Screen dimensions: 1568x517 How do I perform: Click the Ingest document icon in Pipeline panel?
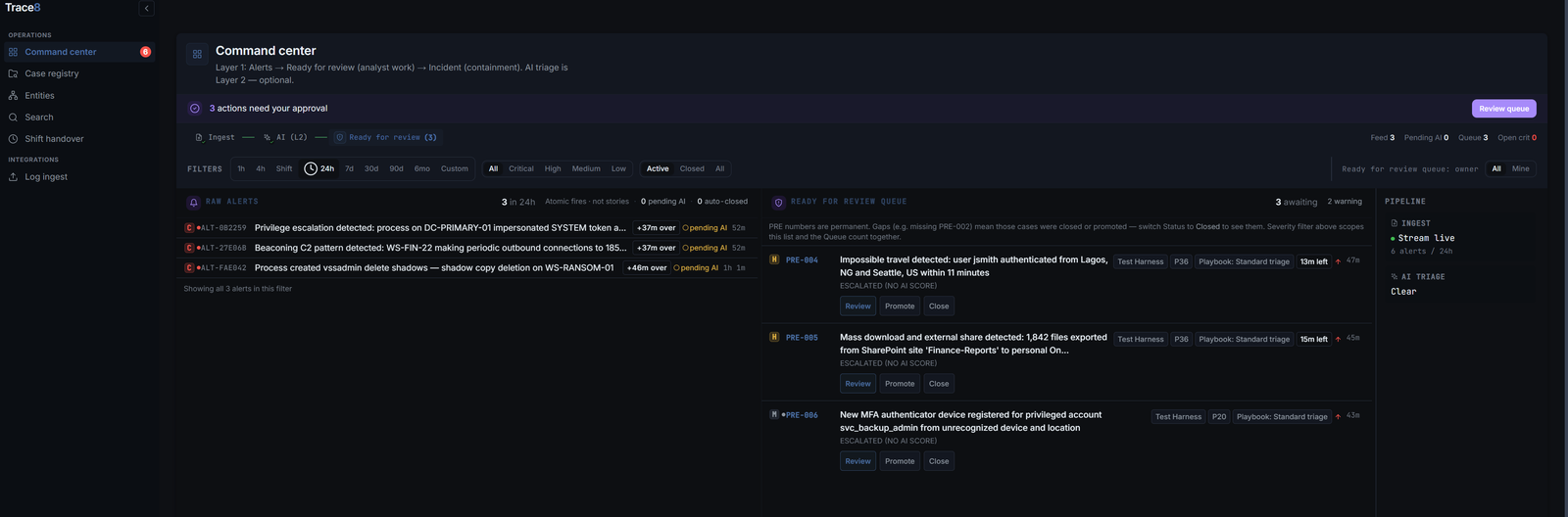1395,223
